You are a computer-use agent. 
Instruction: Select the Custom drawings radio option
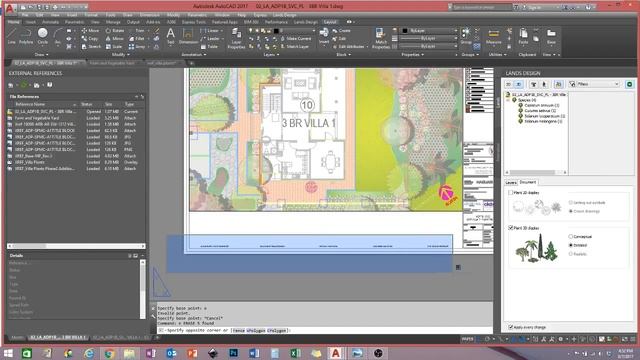[x=571, y=211]
